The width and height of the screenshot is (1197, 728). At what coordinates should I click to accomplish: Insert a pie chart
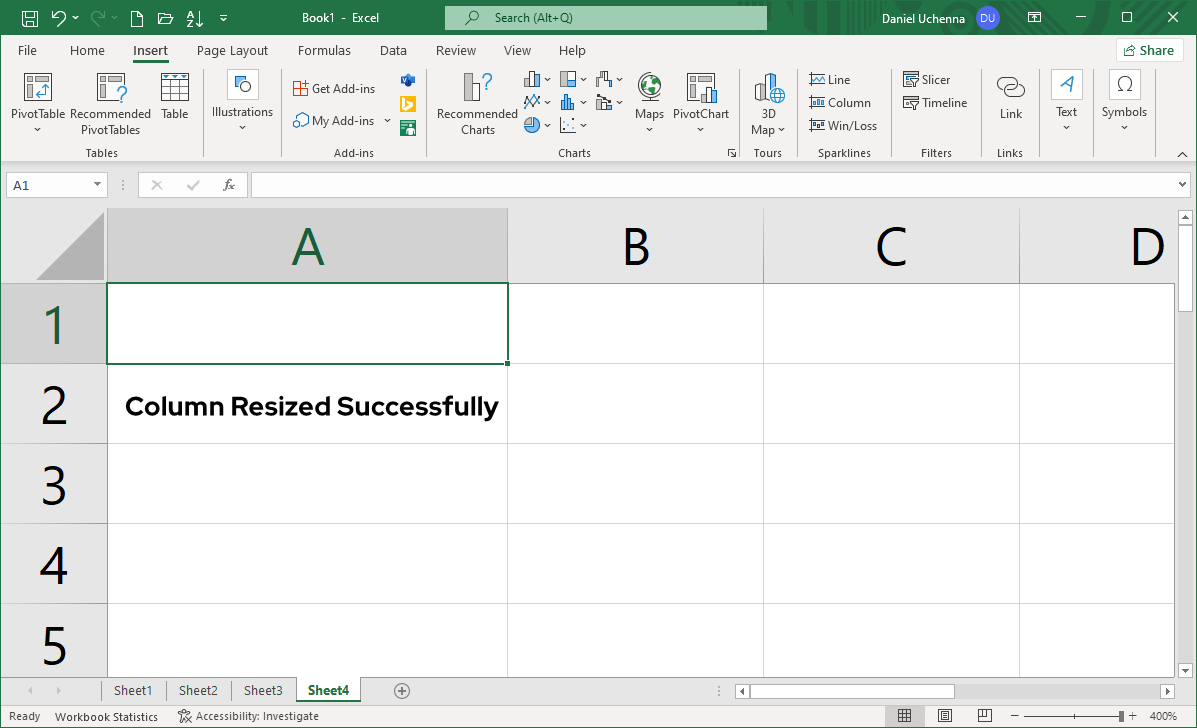pyautogui.click(x=531, y=125)
